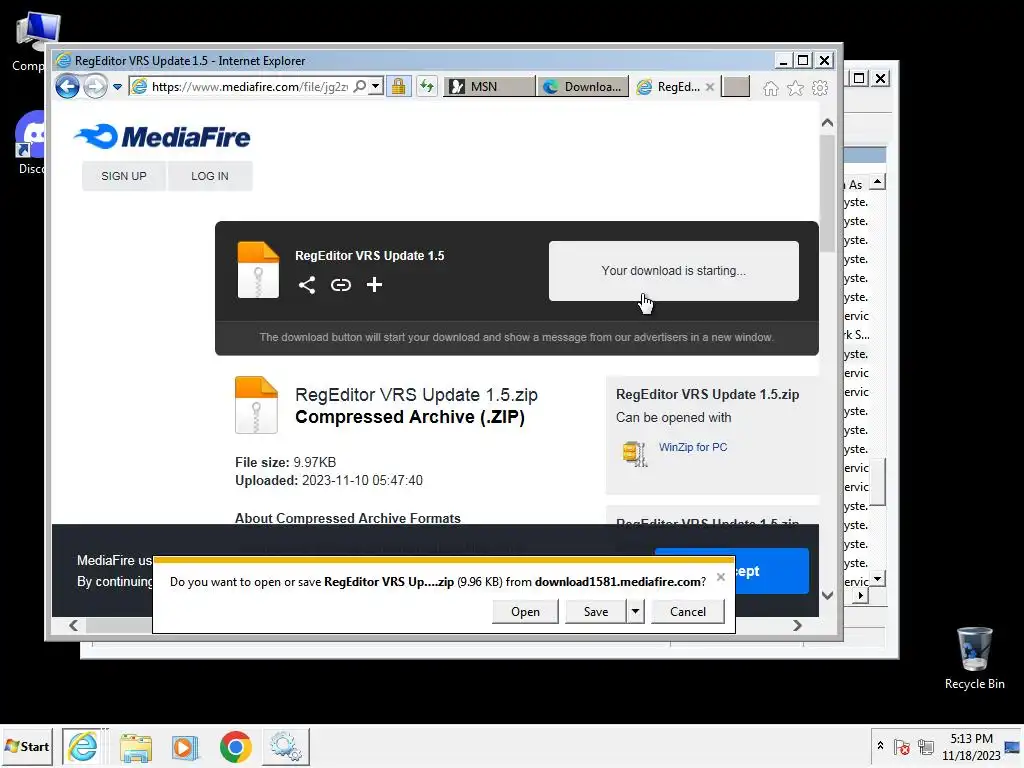The height and width of the screenshot is (768, 1024).
Task: Click the WinZip program icon
Action: pos(635,453)
